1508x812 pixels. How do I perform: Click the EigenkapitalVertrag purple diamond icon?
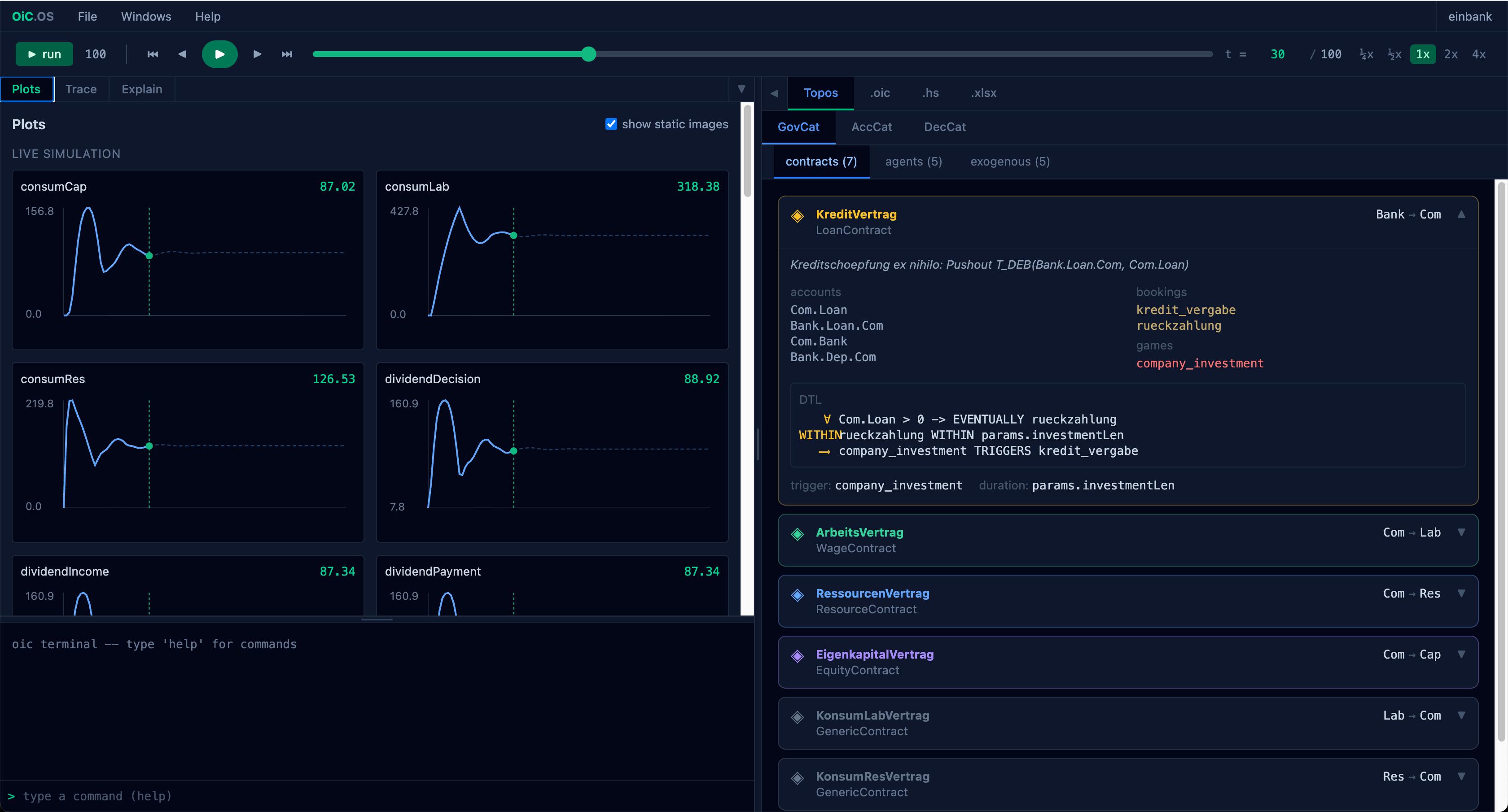pos(798,656)
